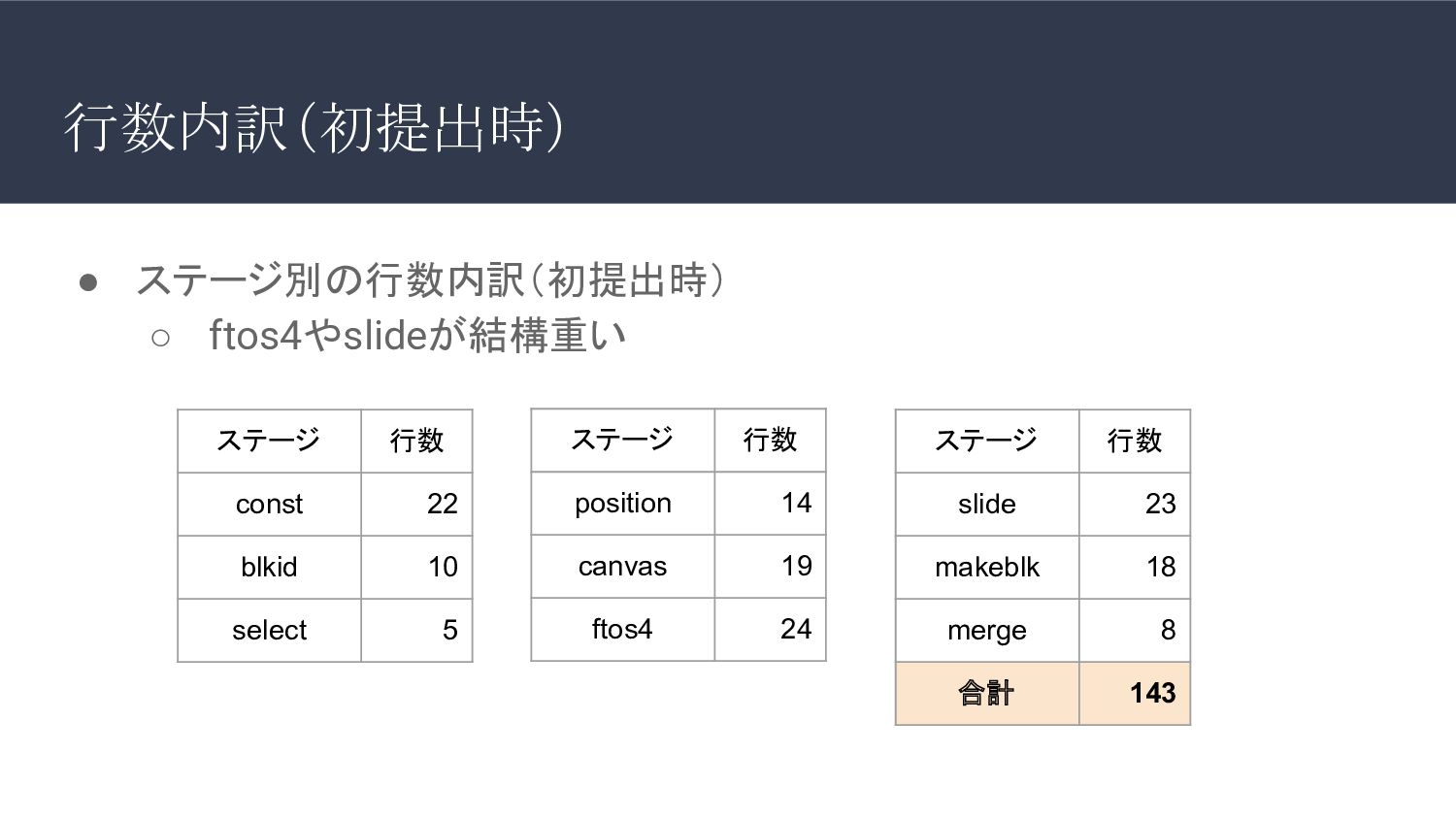Click the merge stage cell
Image resolution: width=1456 pixels, height=819 pixels.
[987, 631]
